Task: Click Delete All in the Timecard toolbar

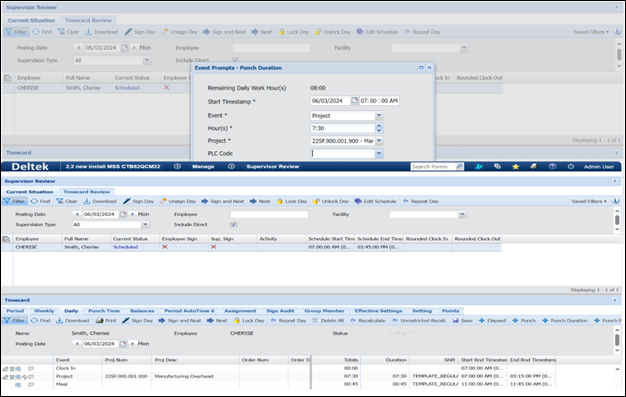Action: click(x=328, y=320)
